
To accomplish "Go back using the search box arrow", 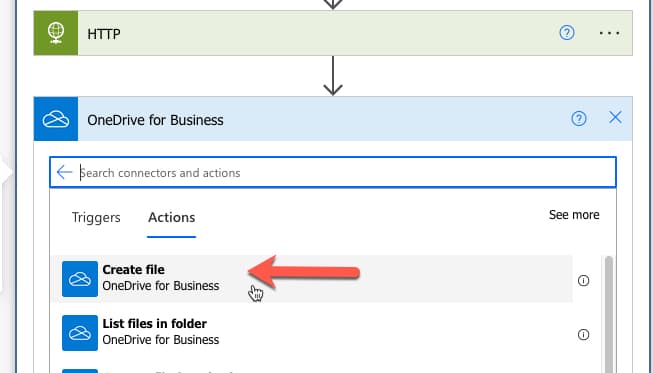I will pyautogui.click(x=64, y=172).
